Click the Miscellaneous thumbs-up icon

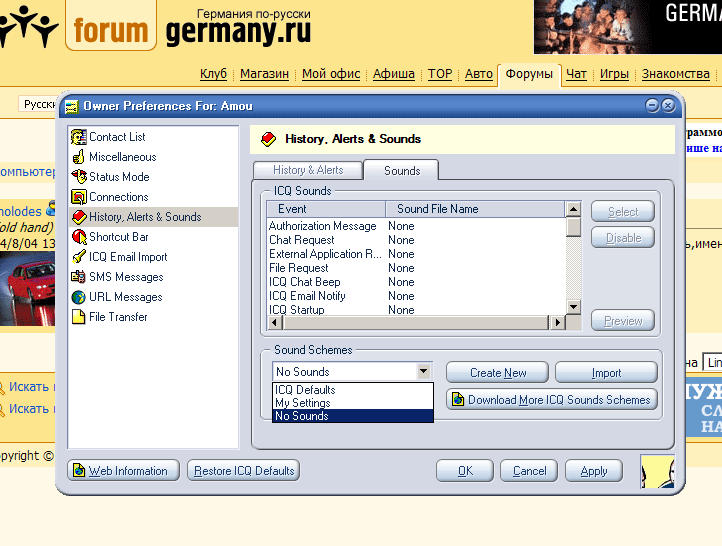[x=79, y=157]
